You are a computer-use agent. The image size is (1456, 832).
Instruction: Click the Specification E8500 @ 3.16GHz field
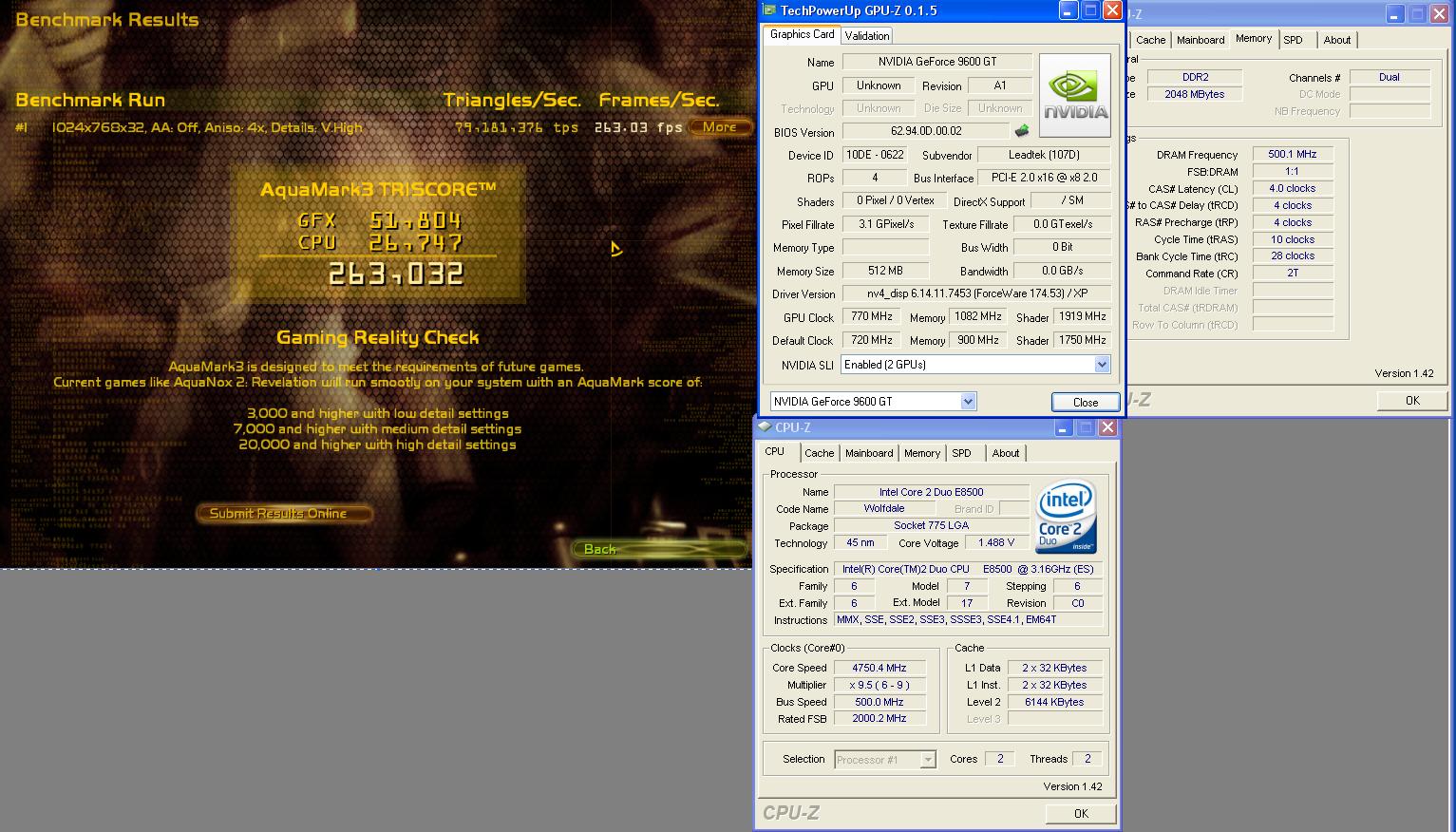[969, 569]
